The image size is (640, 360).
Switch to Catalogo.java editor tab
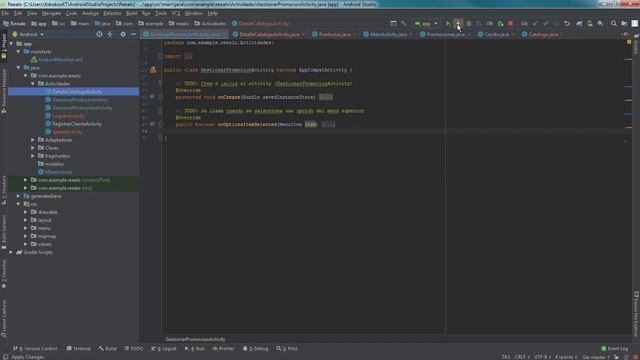tap(543, 34)
